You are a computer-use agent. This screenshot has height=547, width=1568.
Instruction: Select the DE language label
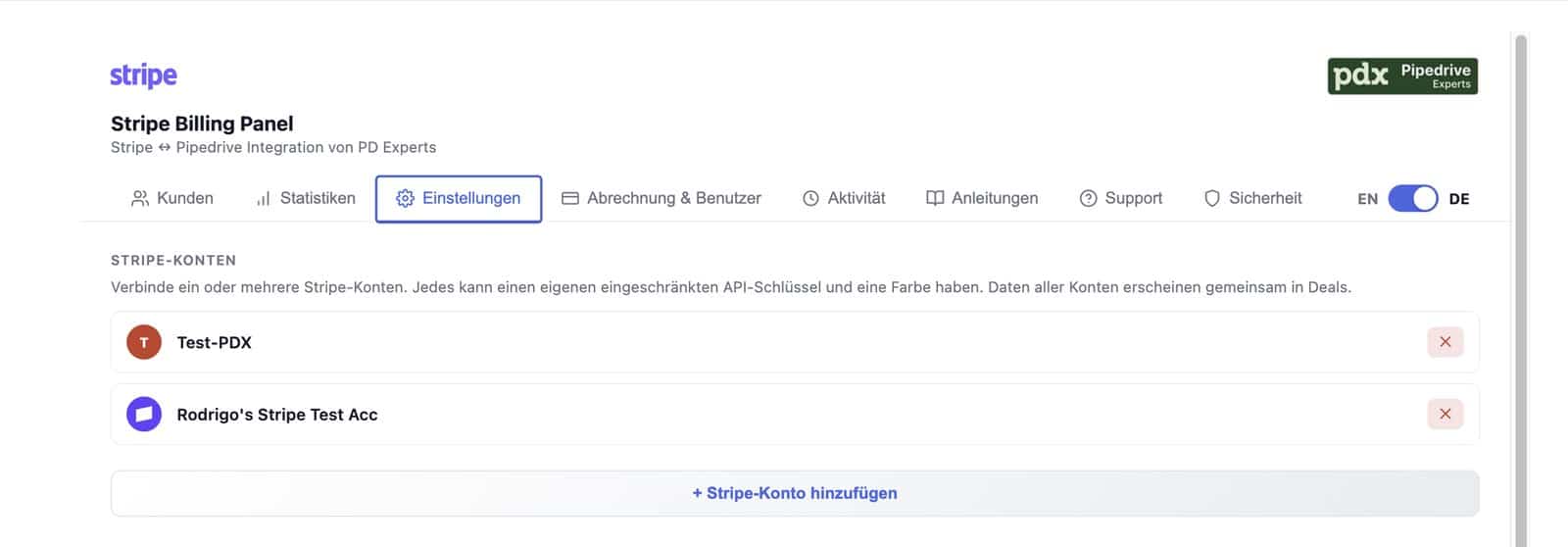coord(1459,199)
